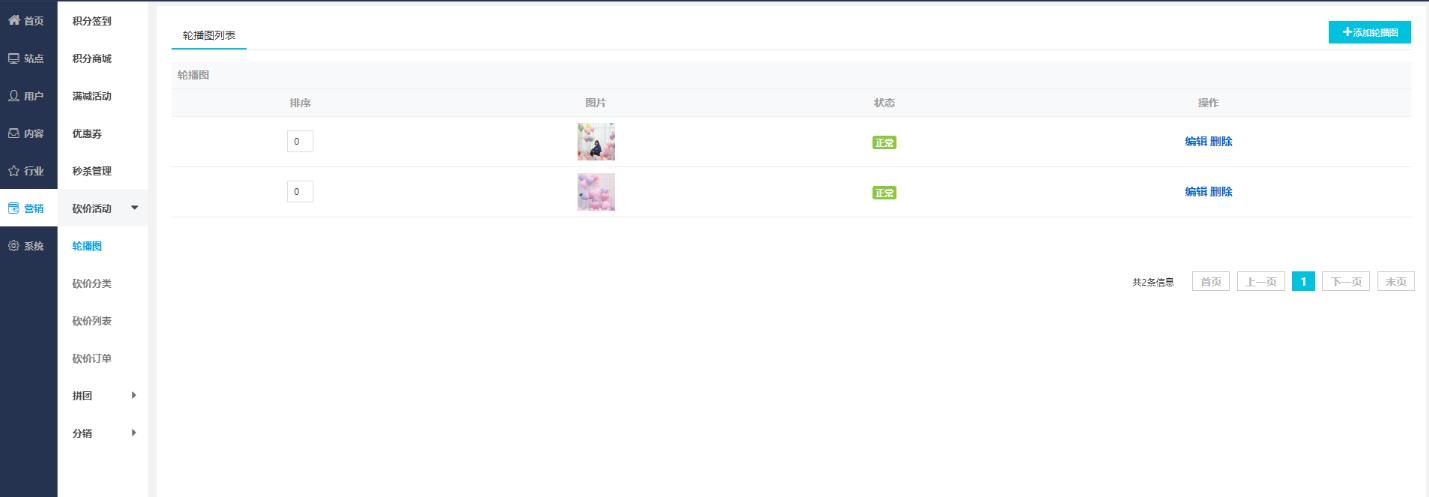
Task: Select the 站点 site monitor icon
Action: (14, 58)
